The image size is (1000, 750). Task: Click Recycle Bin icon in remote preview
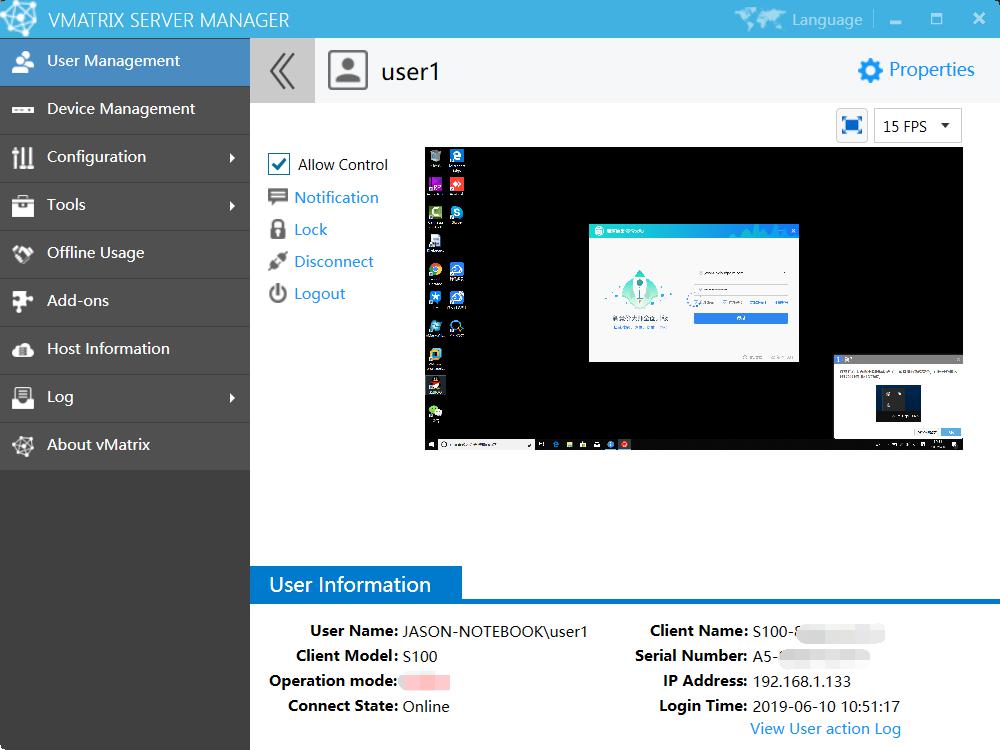coord(435,157)
